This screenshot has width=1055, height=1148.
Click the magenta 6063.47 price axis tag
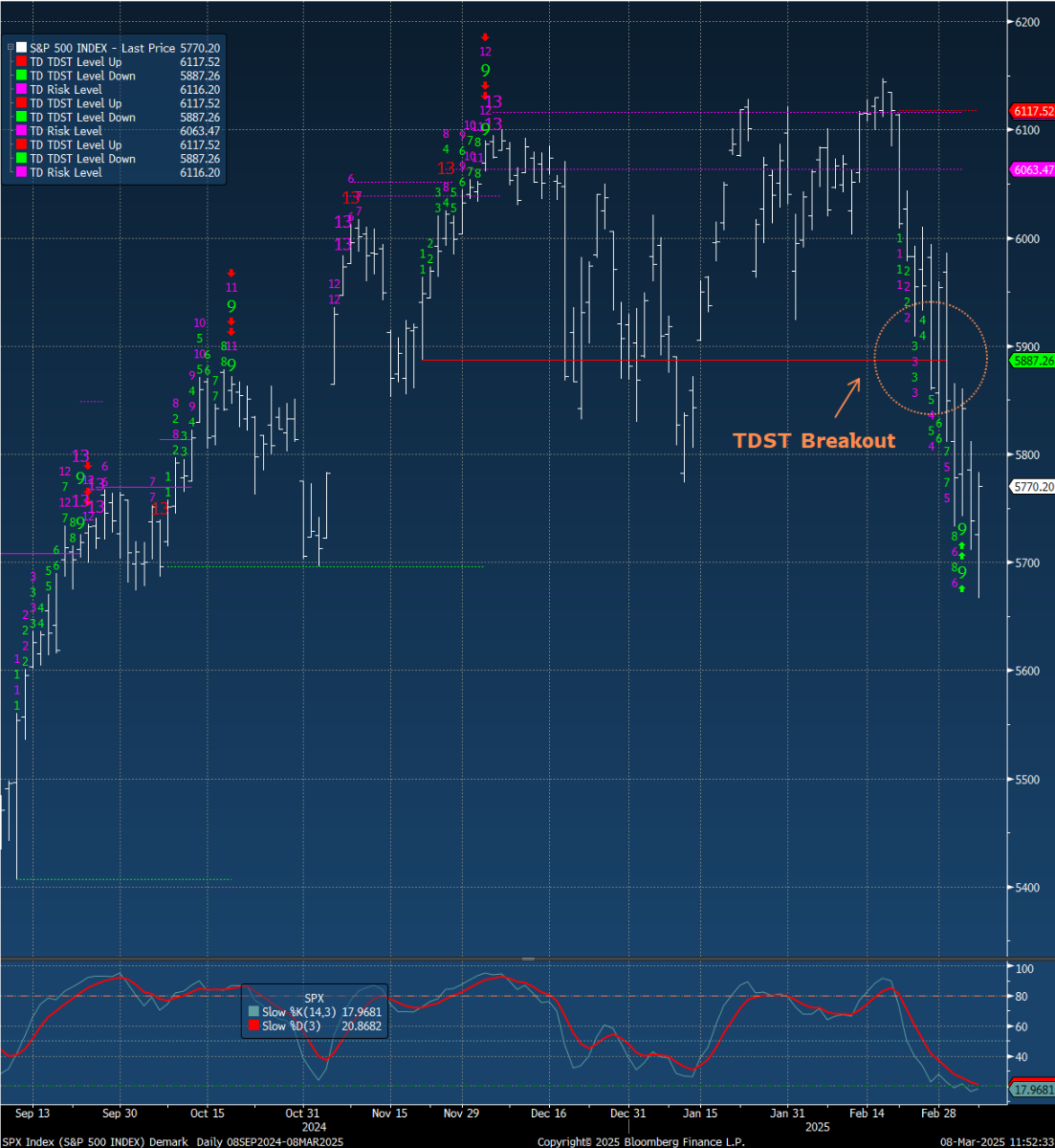1032,169
